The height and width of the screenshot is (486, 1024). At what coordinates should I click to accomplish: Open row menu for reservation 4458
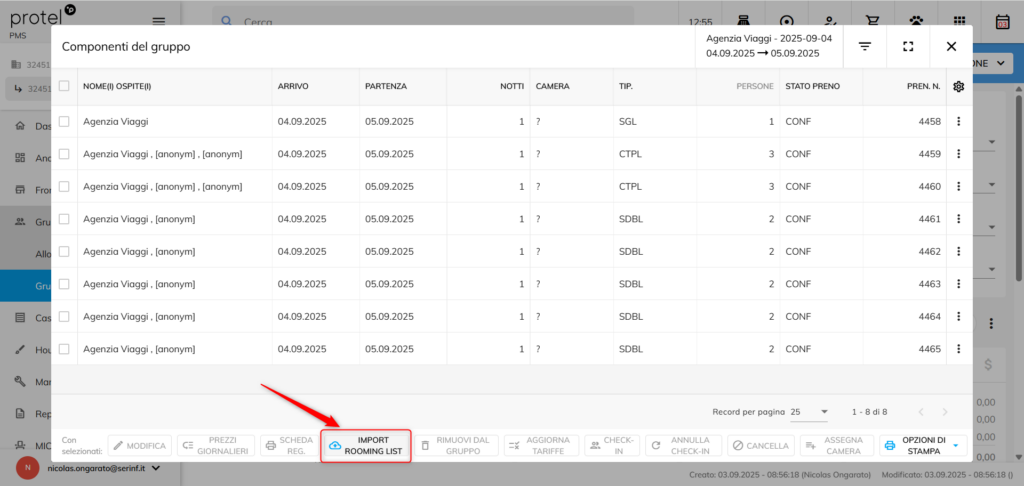tap(959, 122)
